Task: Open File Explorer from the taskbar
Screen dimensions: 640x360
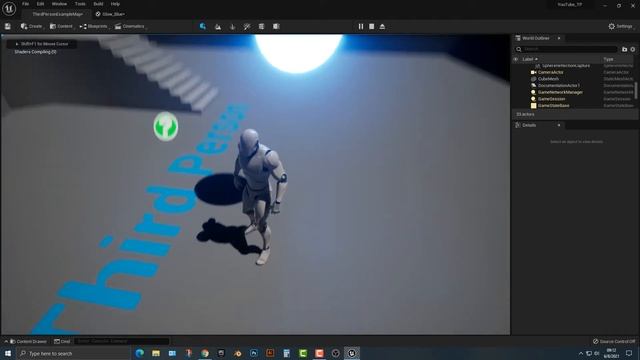Action: (156, 353)
